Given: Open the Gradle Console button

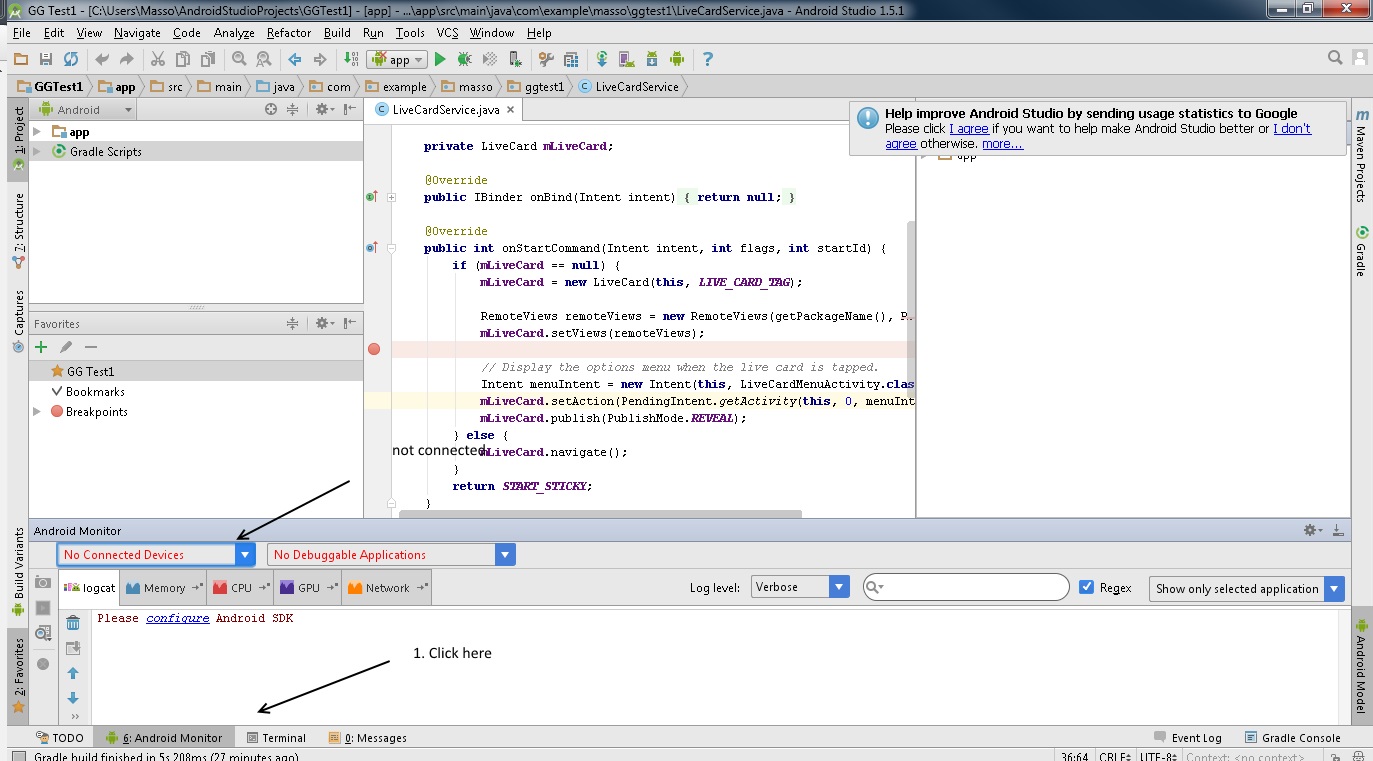Looking at the screenshot, I should [x=1292, y=738].
